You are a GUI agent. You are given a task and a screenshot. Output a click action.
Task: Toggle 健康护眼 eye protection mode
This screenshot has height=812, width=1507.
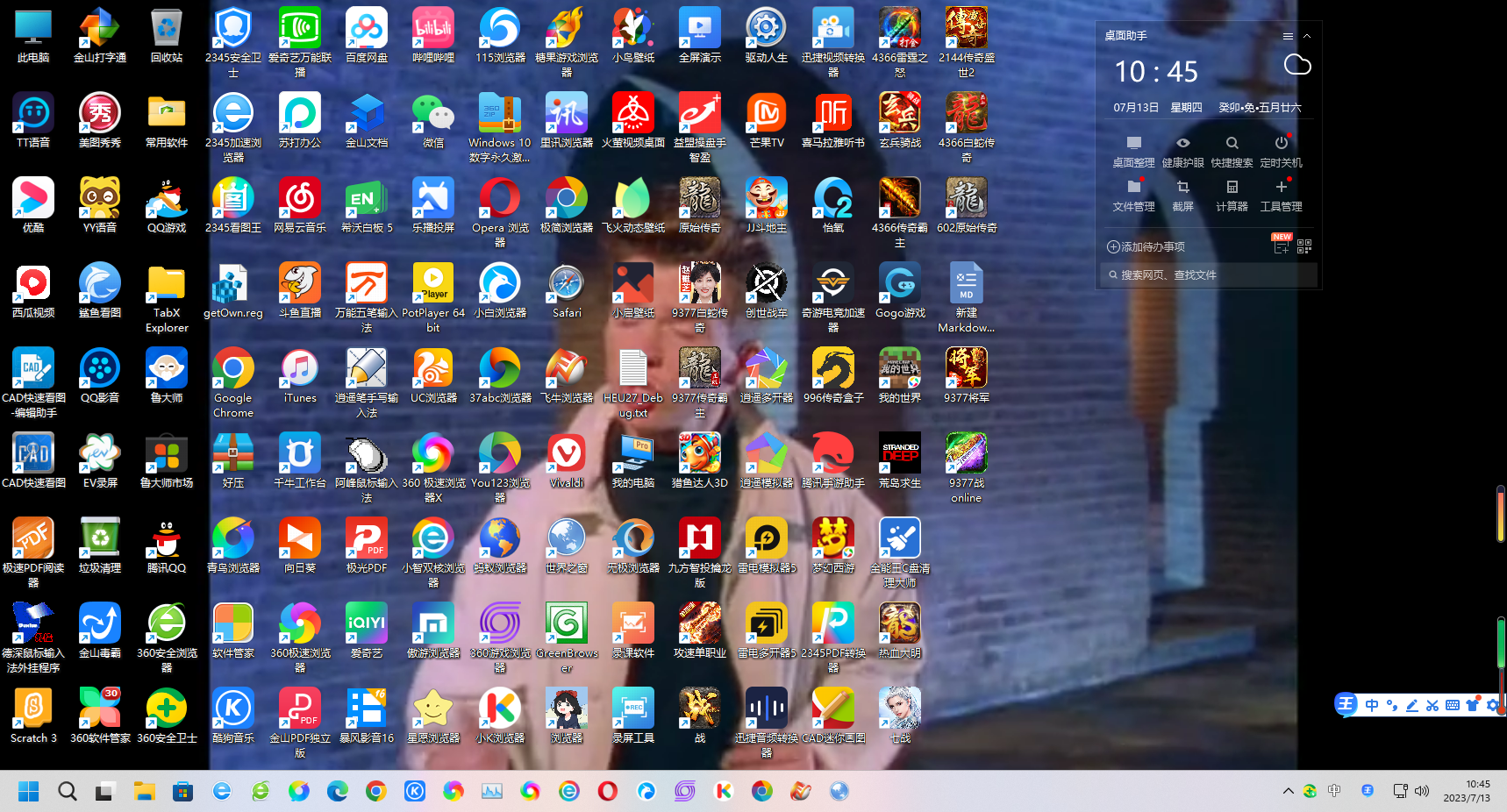point(1182,151)
